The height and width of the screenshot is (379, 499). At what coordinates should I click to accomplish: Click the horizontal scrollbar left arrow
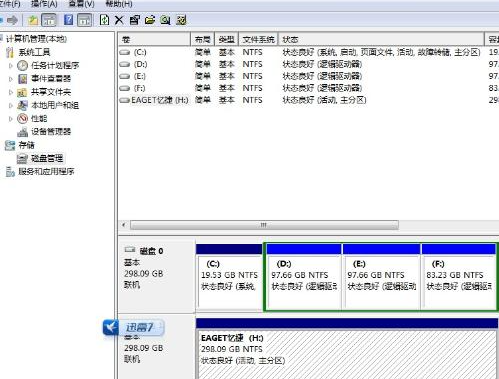[124, 225]
